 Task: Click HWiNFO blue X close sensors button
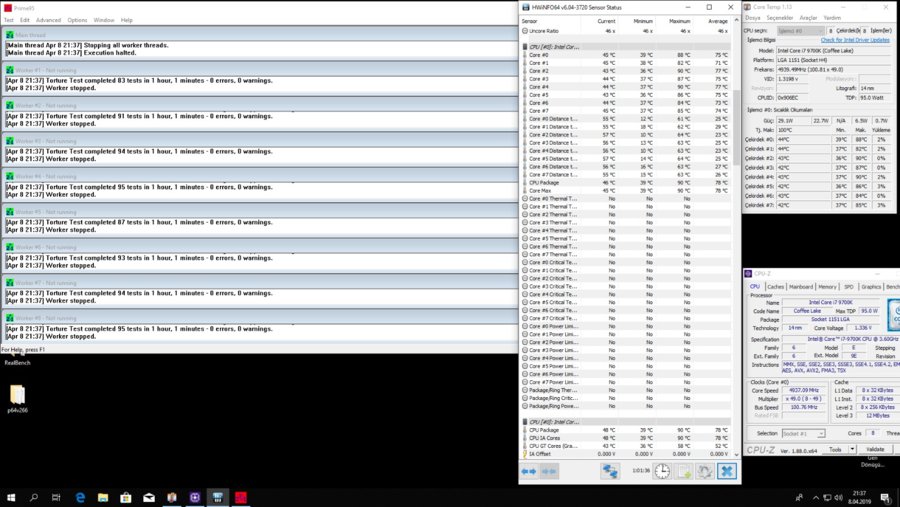727,471
